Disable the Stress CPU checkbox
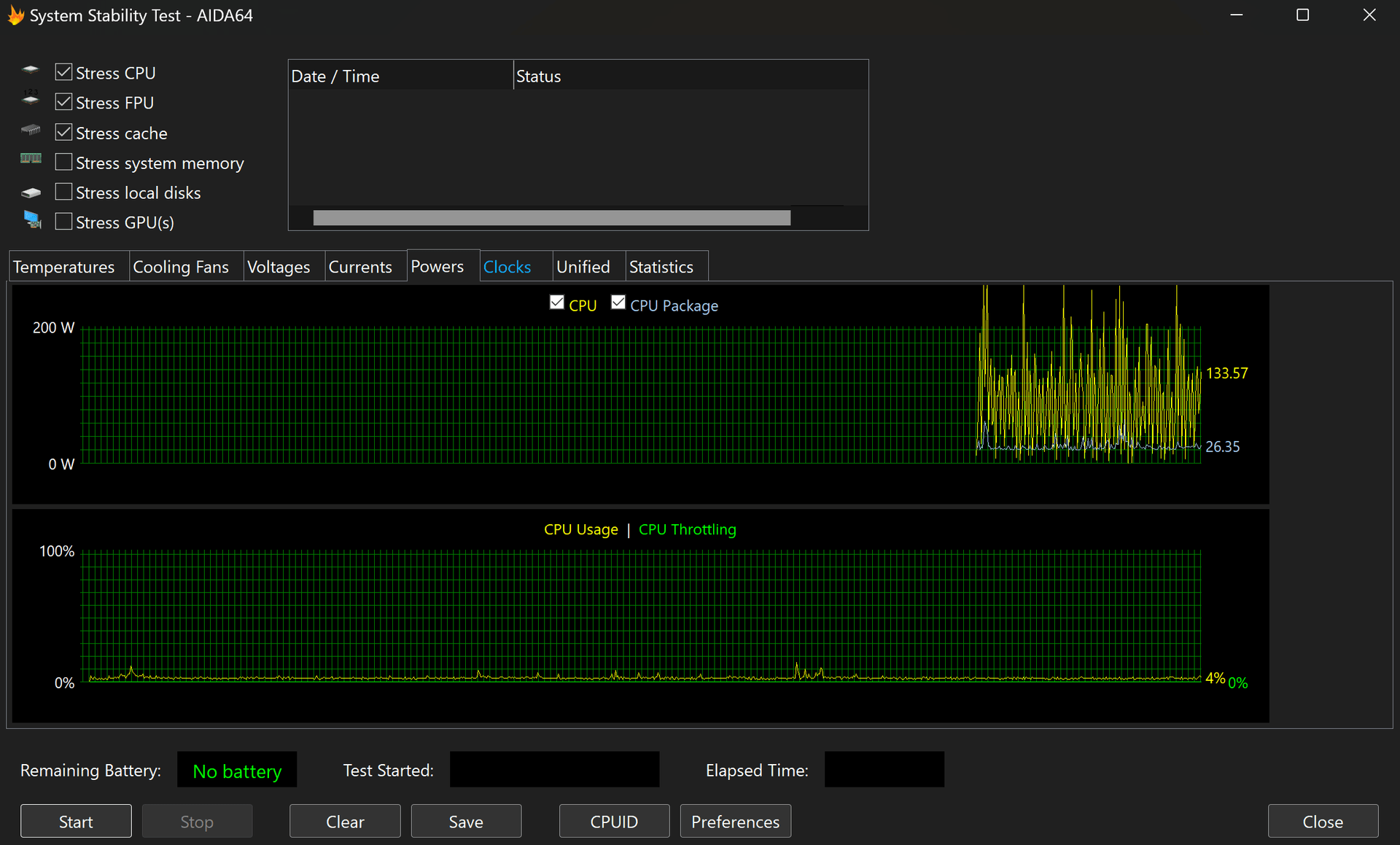Viewport: 1400px width, 845px height. pyautogui.click(x=64, y=72)
